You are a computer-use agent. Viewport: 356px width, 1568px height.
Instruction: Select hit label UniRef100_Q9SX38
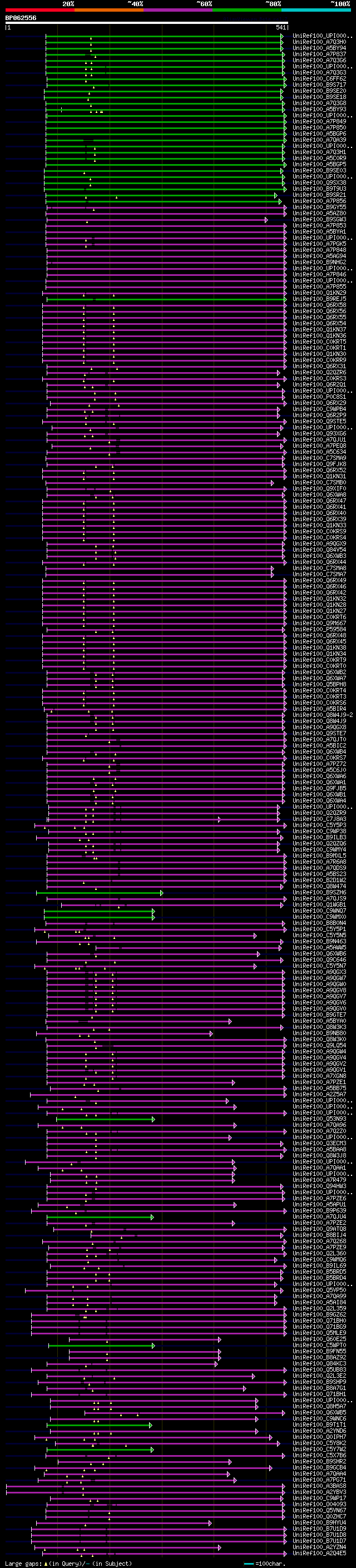319,182
